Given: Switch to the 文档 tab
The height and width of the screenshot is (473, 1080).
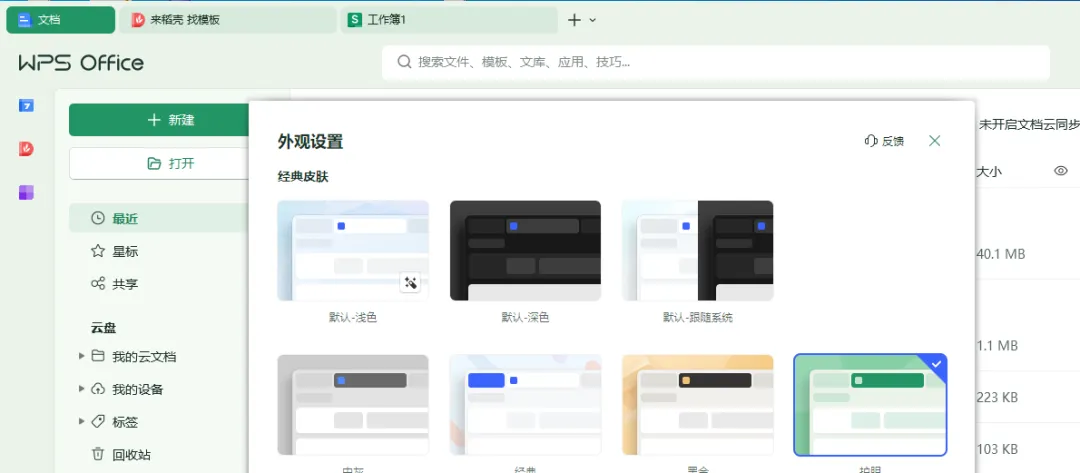Looking at the screenshot, I should [x=61, y=20].
